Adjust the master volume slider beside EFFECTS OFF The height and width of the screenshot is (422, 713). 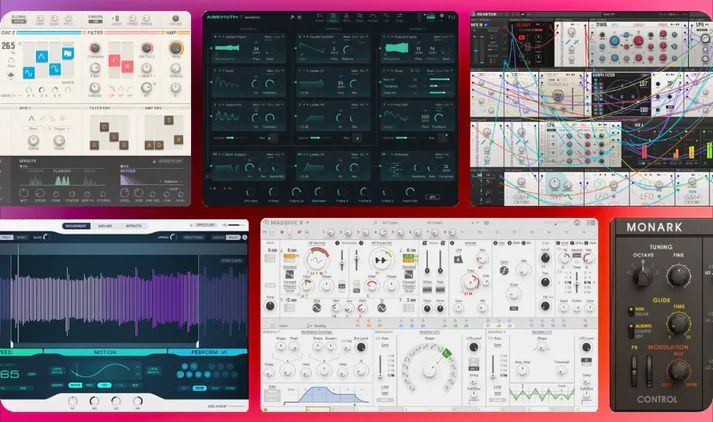[236, 225]
